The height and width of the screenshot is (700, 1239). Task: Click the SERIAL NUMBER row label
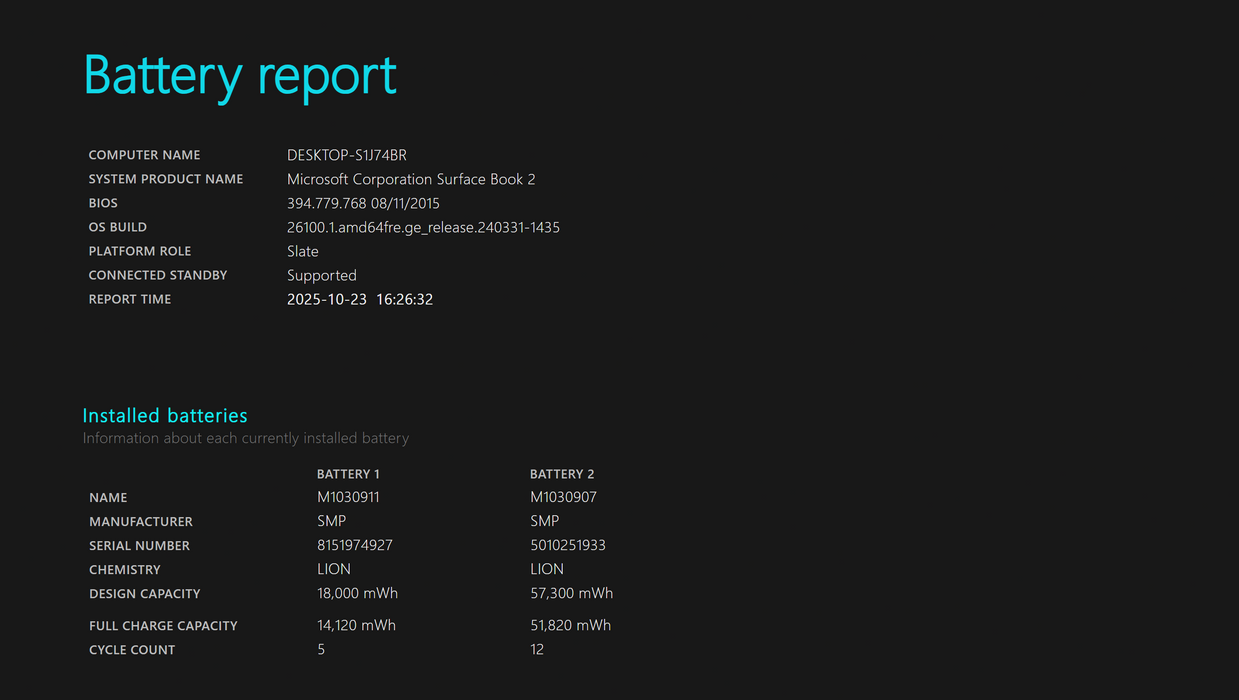139,545
